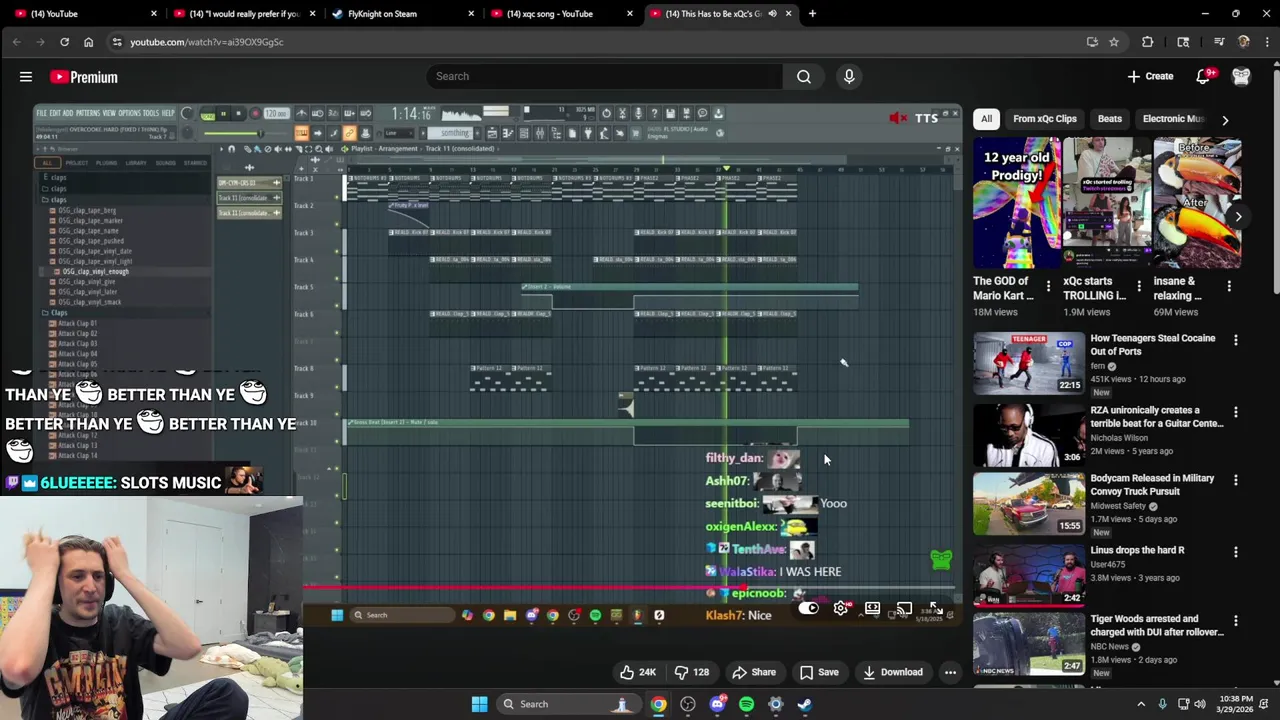Open options for Linus drops video

point(1235,552)
